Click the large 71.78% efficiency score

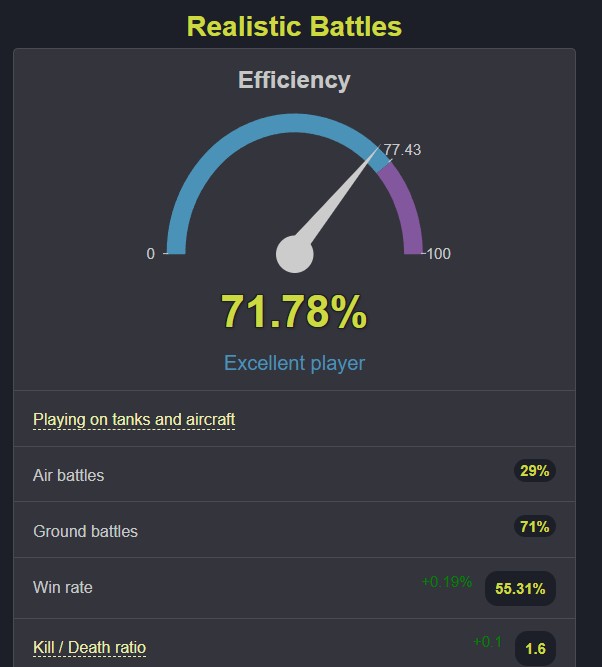click(294, 311)
